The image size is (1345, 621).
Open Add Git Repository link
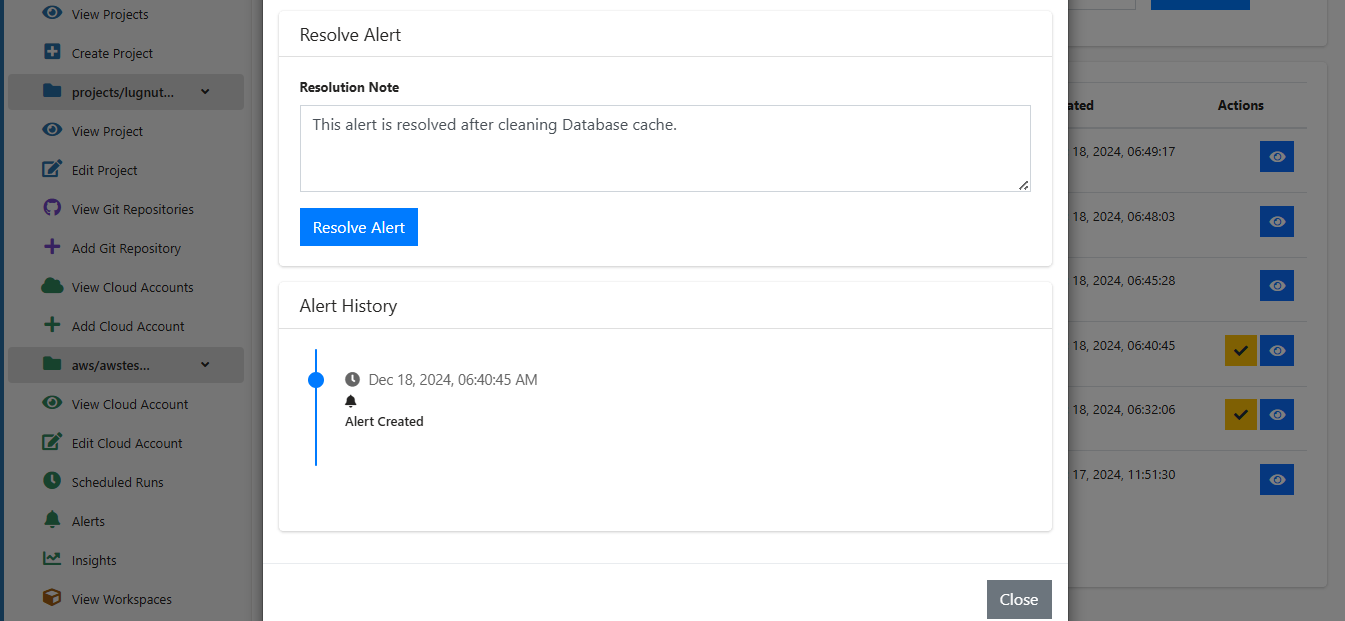[x=126, y=249]
